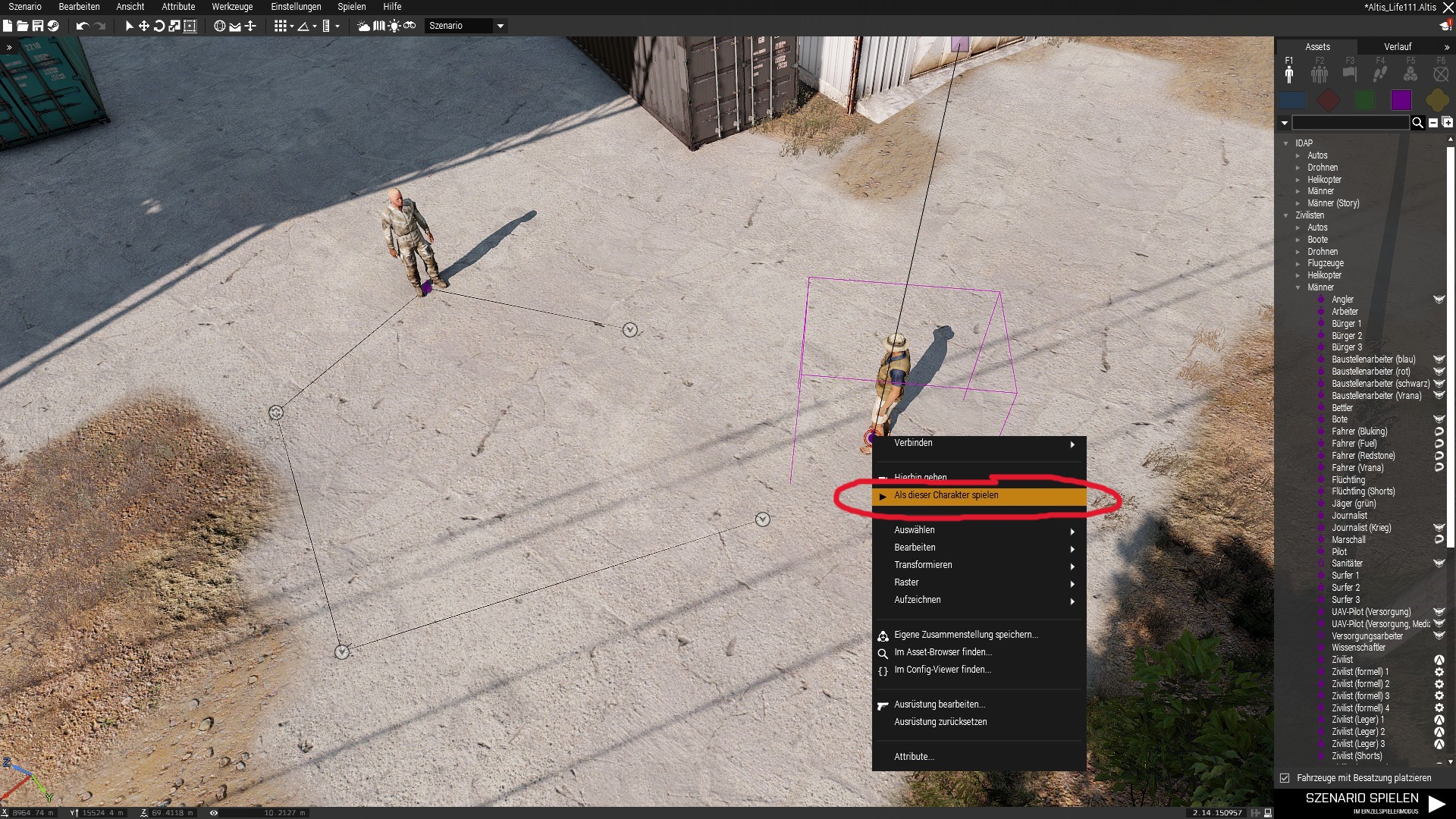Toggle translation grid icon

point(280,26)
